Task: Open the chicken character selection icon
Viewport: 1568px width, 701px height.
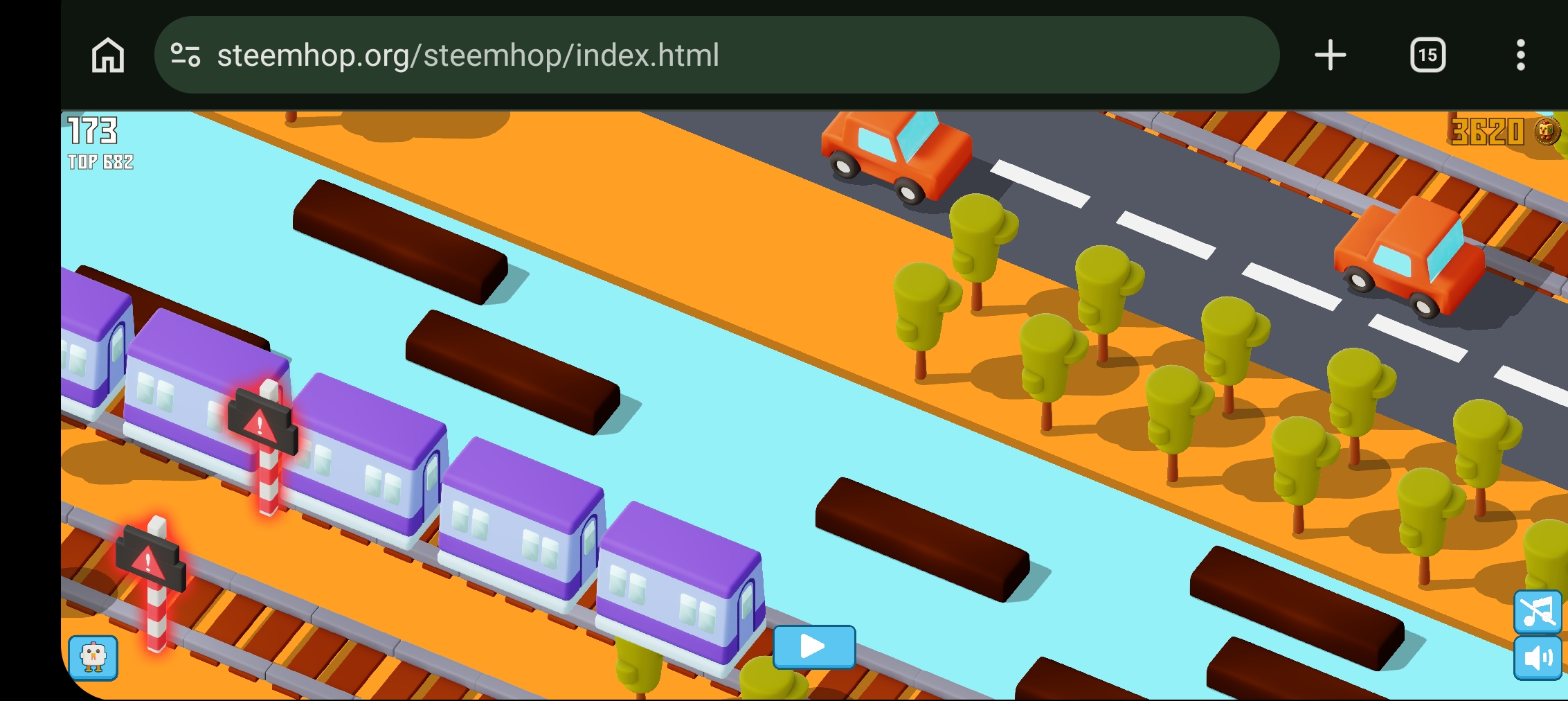Action: 93,657
